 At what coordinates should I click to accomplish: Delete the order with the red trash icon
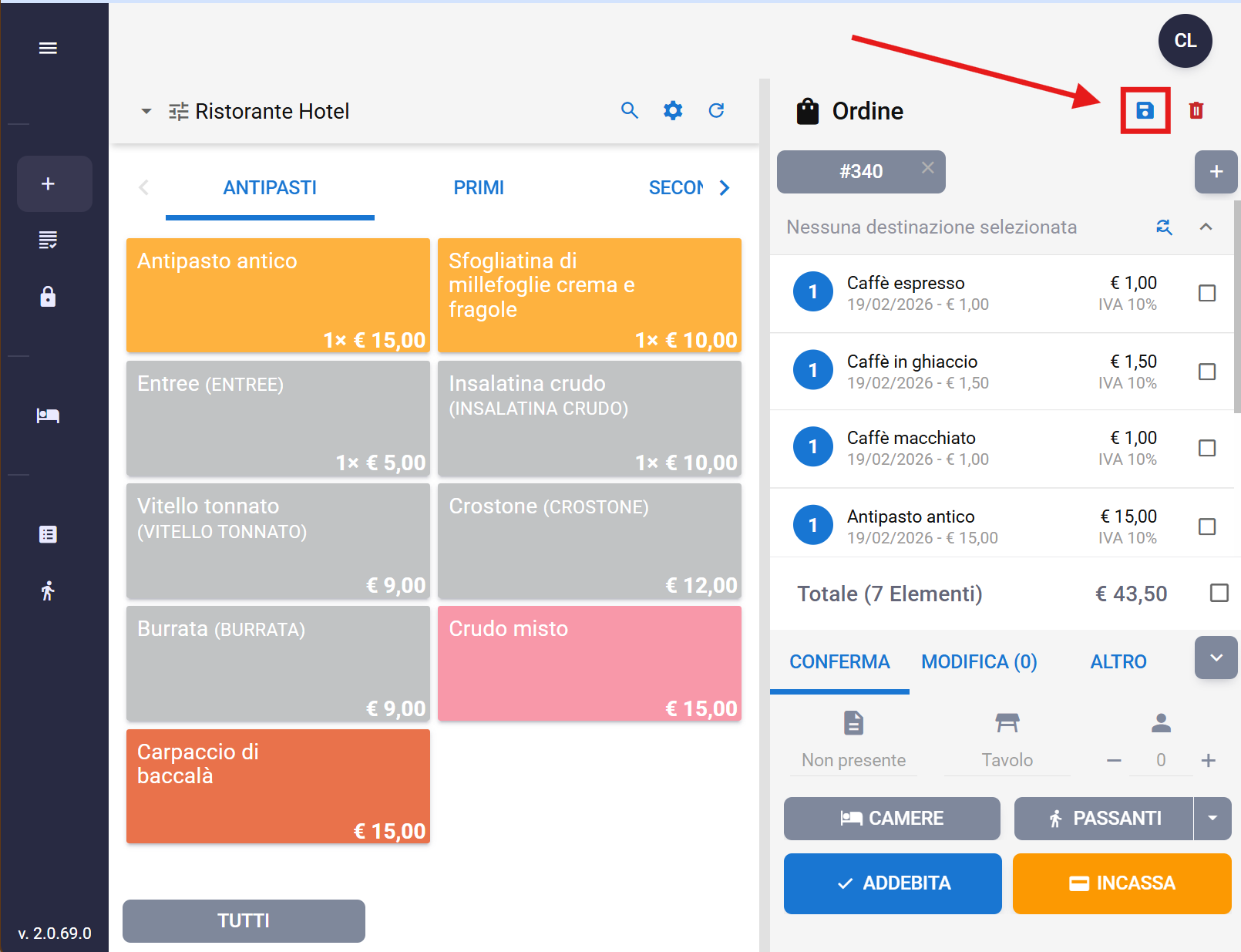pyautogui.click(x=1196, y=111)
